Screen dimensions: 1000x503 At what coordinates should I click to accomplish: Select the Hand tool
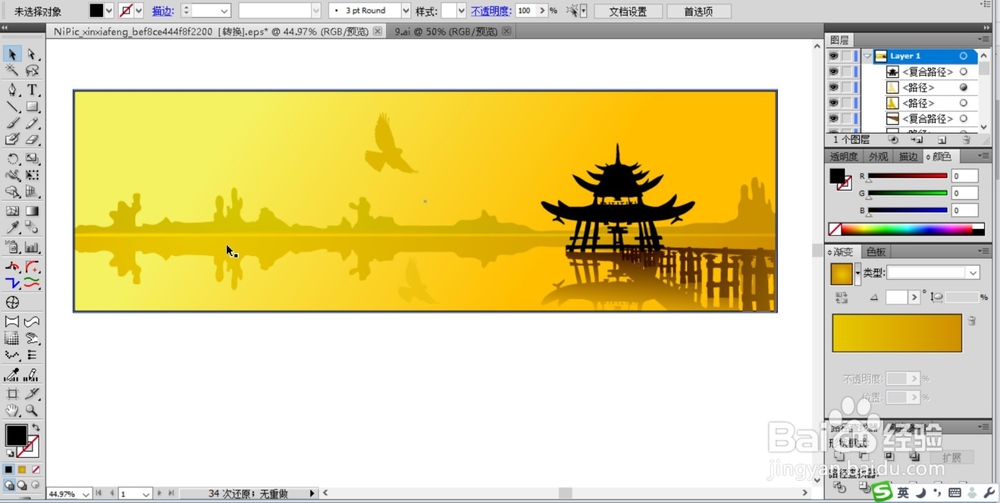(x=12, y=411)
